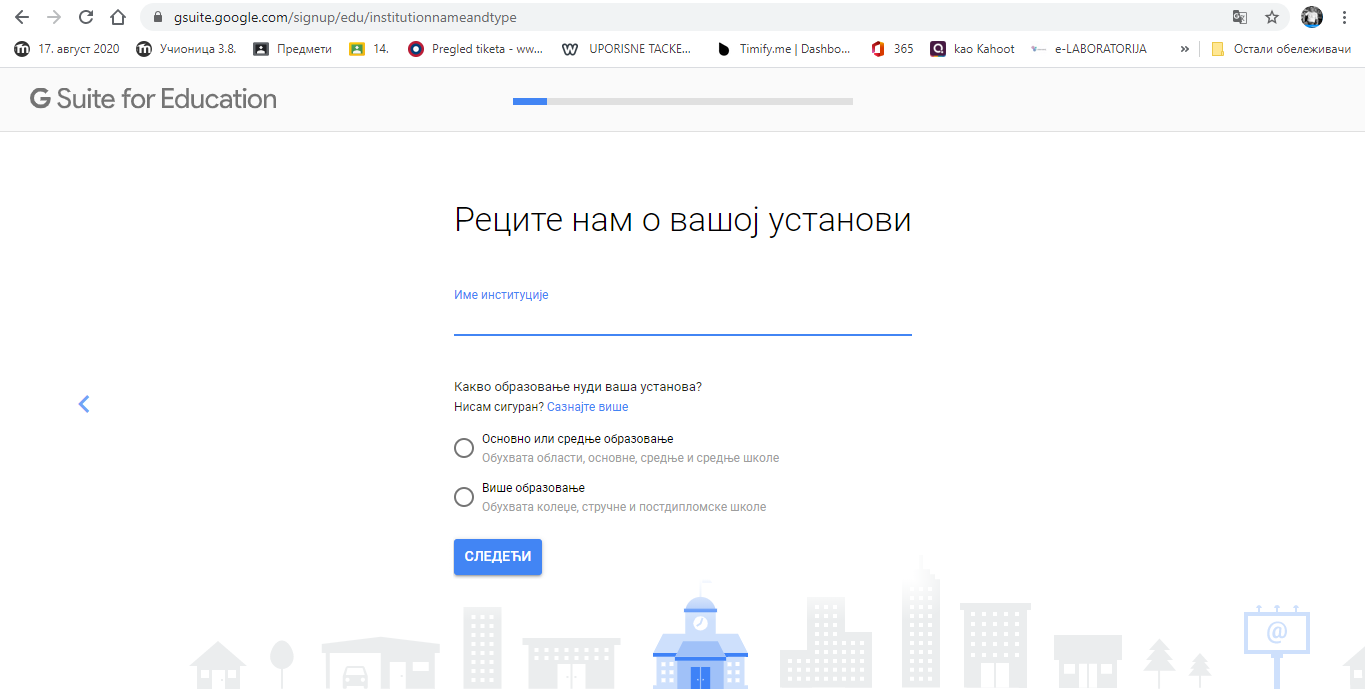Open the Предмети bookmark
Image resolution: width=1365 pixels, height=689 pixels.
tap(292, 48)
